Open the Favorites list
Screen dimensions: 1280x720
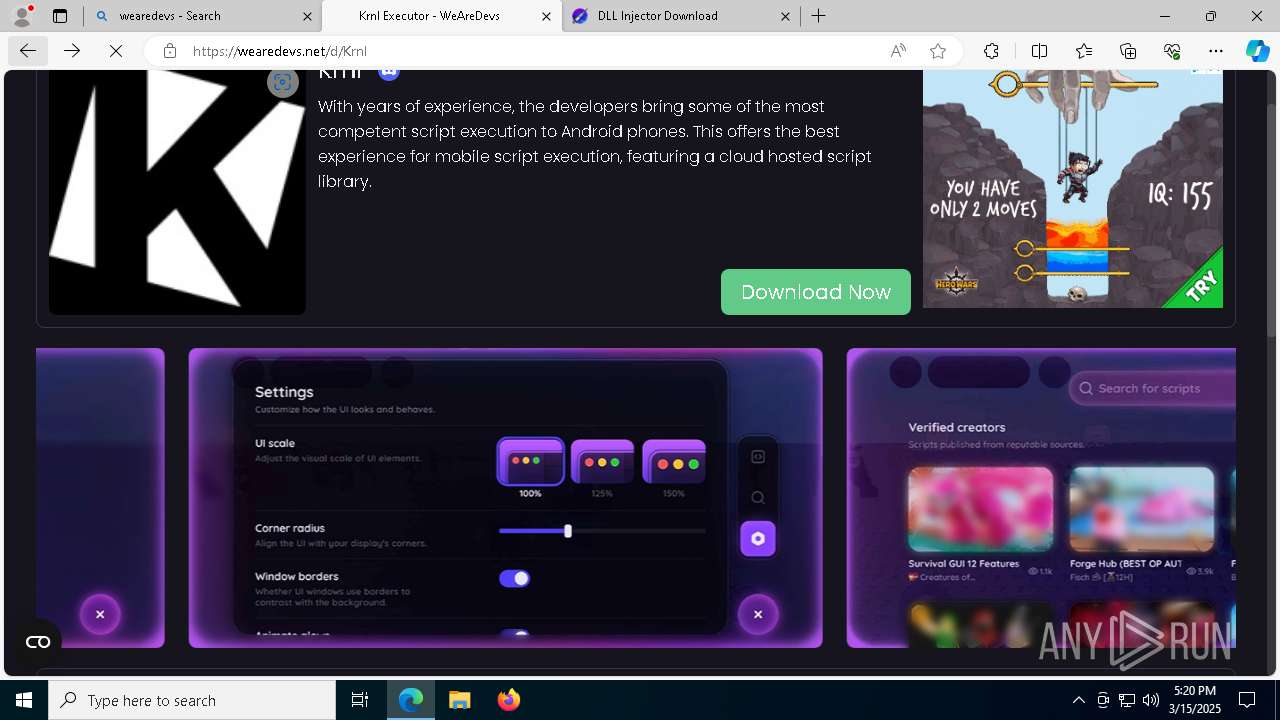(x=1084, y=51)
